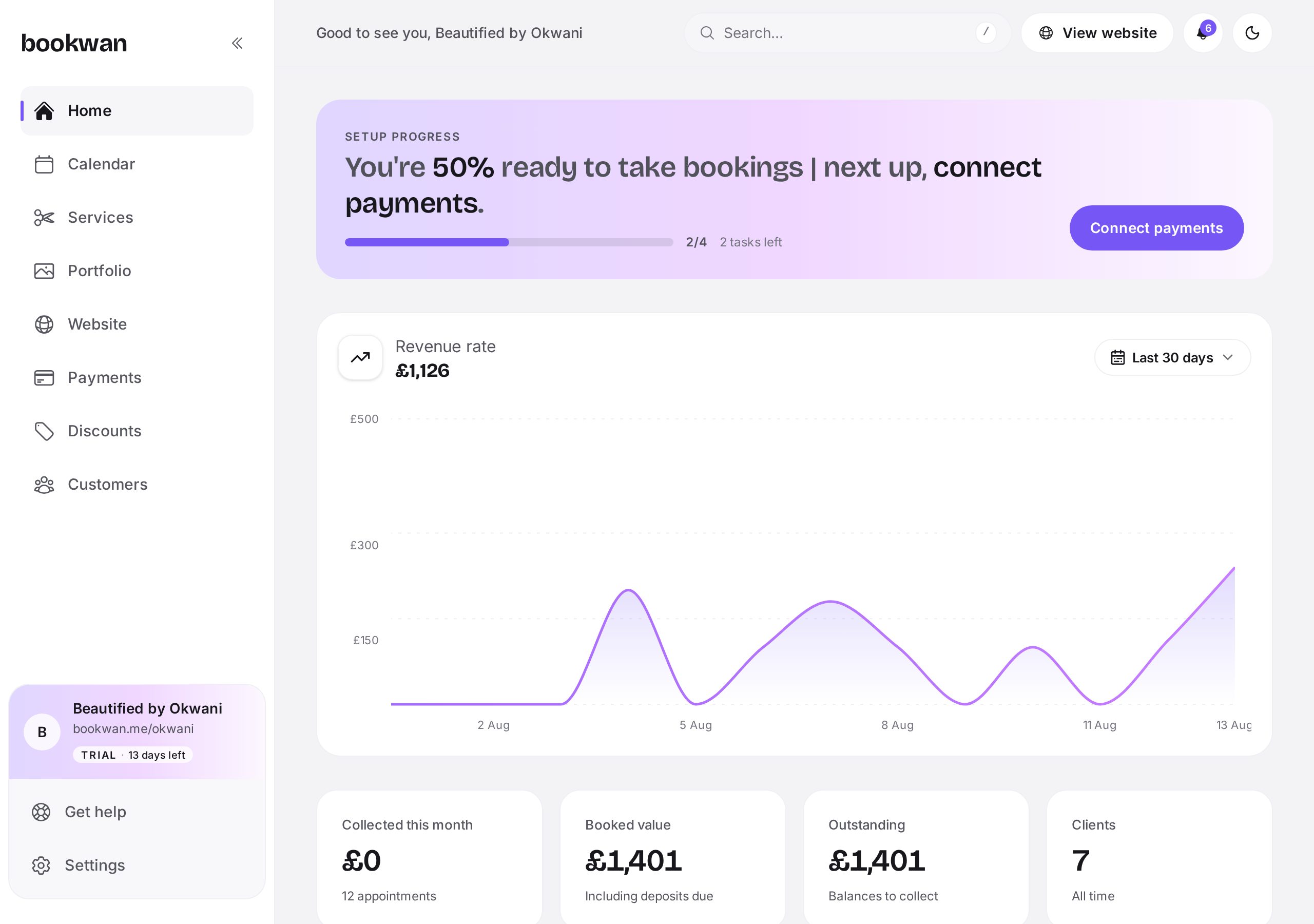The width and height of the screenshot is (1314, 924).
Task: Click the Discounts tag icon
Action: (x=44, y=431)
